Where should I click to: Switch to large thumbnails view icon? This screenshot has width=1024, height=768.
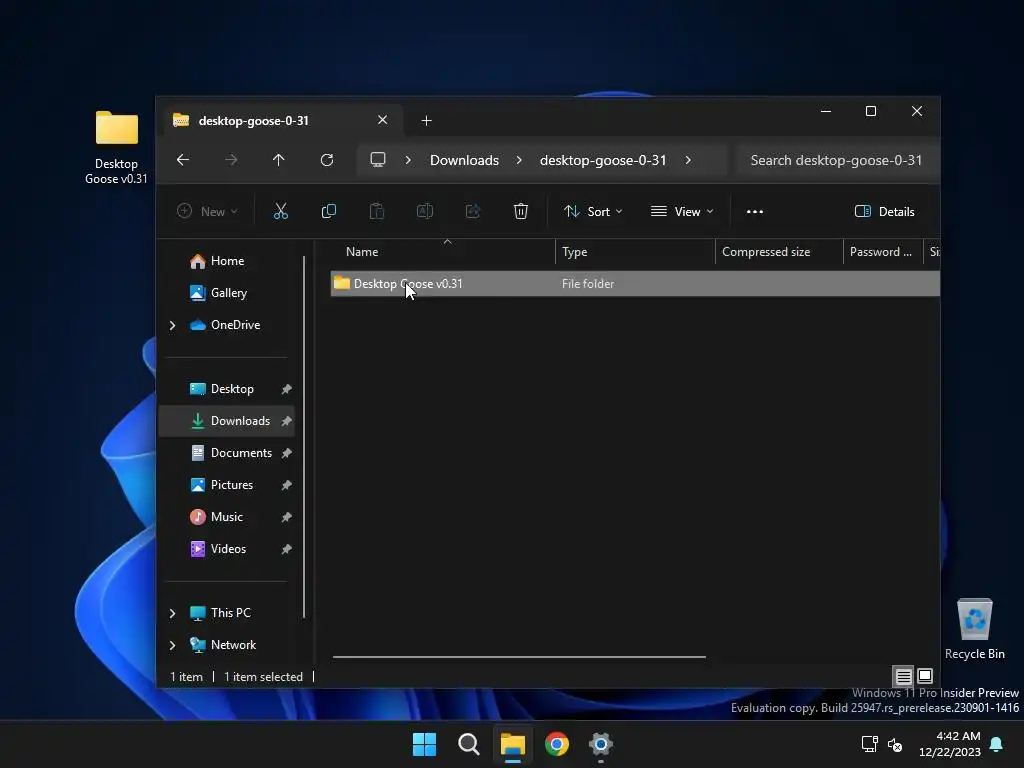tap(925, 676)
